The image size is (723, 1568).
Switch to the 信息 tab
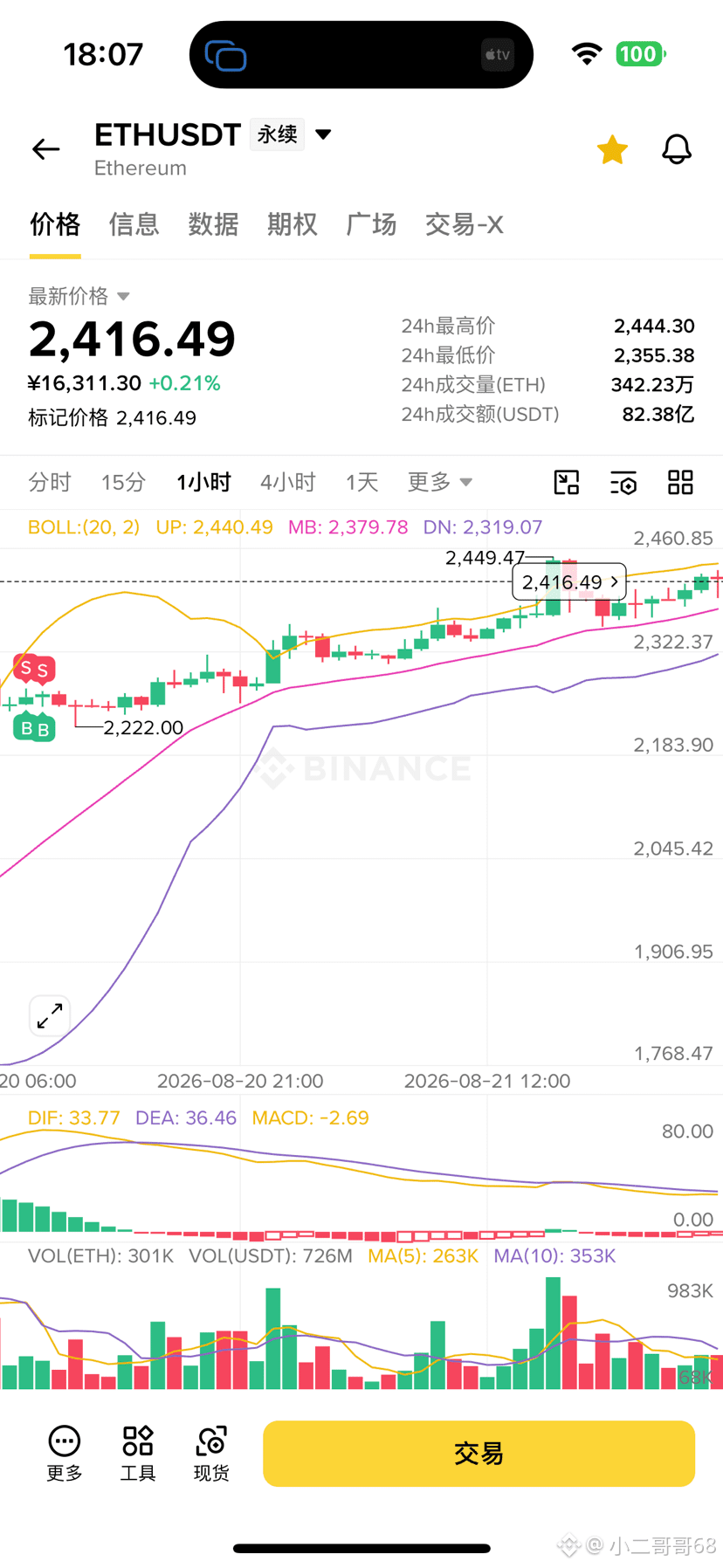pos(134,224)
